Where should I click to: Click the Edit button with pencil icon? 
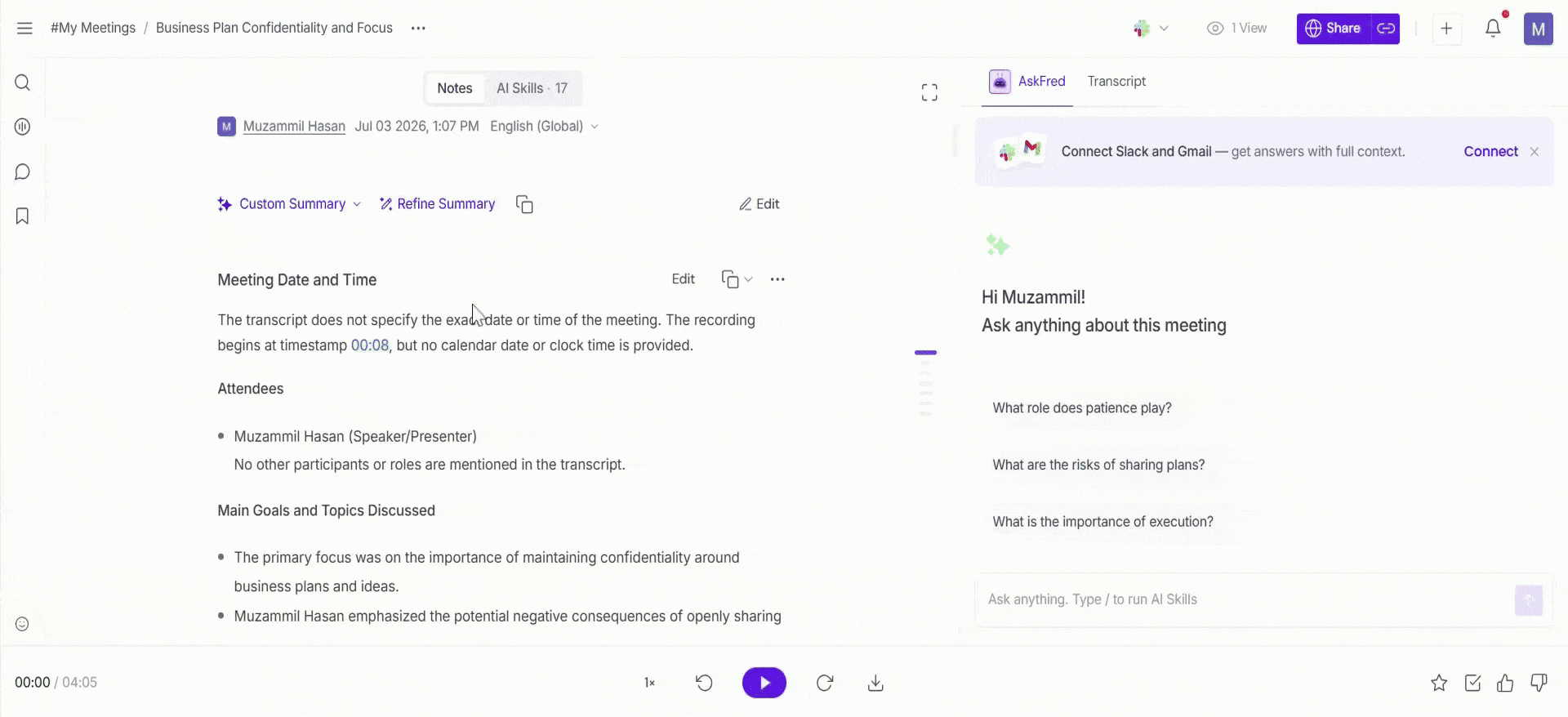coord(759,204)
